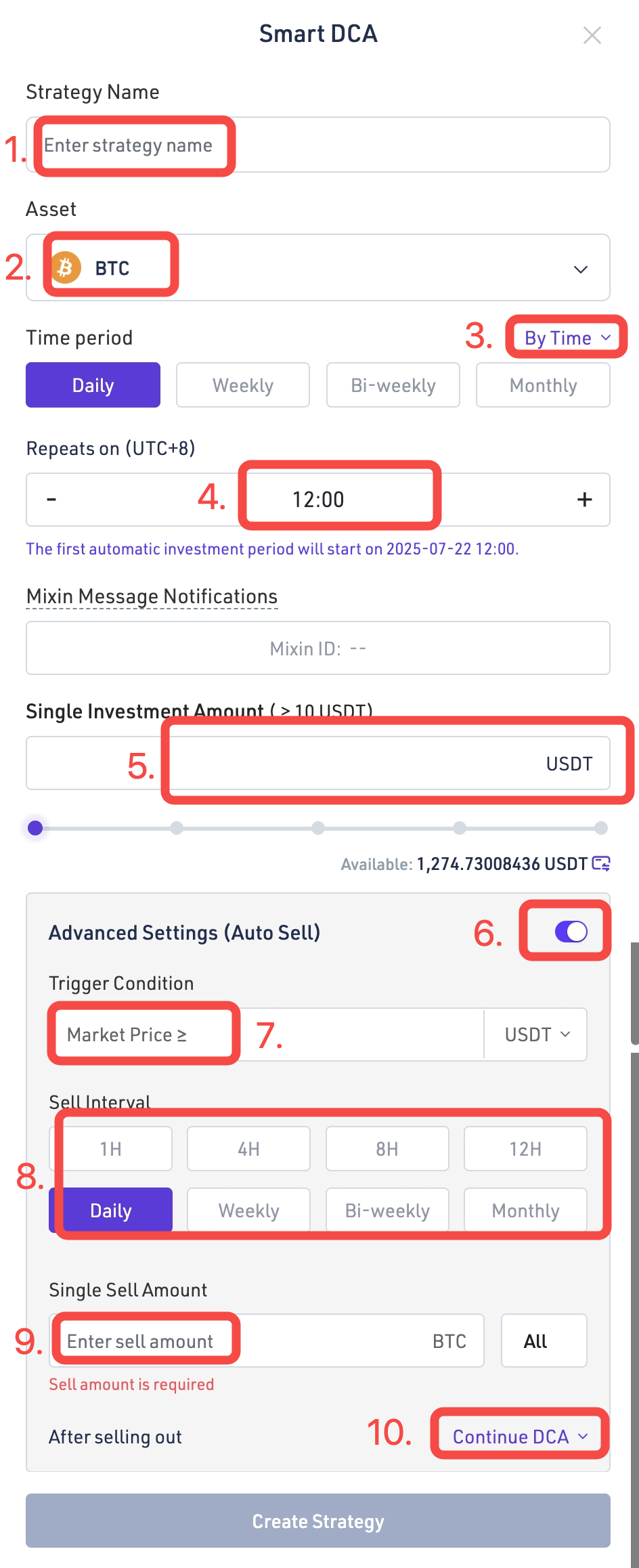Viewport: 639px width, 1568px height.
Task: Open the By Time dropdown
Action: pos(567,338)
